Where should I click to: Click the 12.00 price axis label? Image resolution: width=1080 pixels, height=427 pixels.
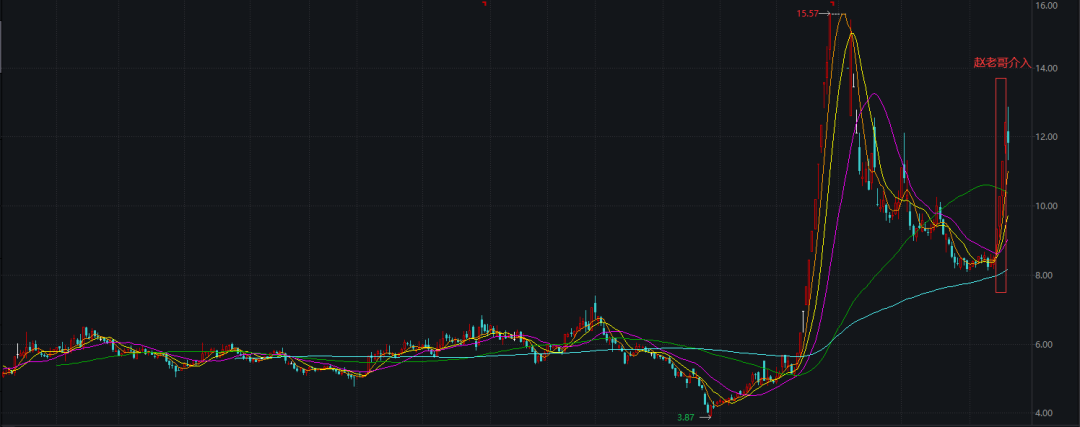pos(1047,137)
